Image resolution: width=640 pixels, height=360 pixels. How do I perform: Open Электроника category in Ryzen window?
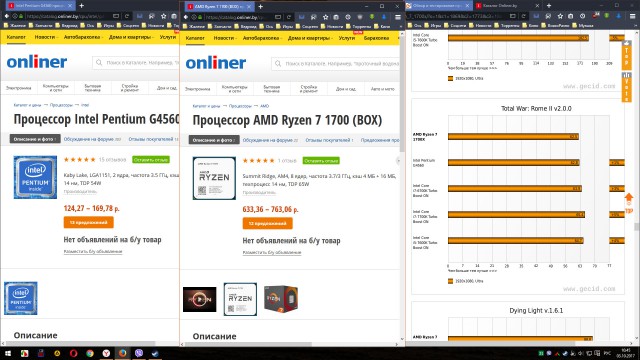pos(198,89)
